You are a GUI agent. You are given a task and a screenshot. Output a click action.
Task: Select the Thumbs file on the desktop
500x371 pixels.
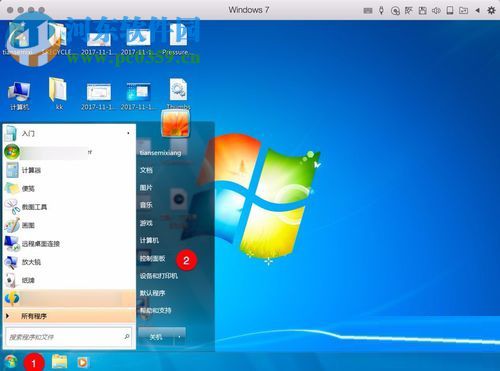(x=178, y=94)
